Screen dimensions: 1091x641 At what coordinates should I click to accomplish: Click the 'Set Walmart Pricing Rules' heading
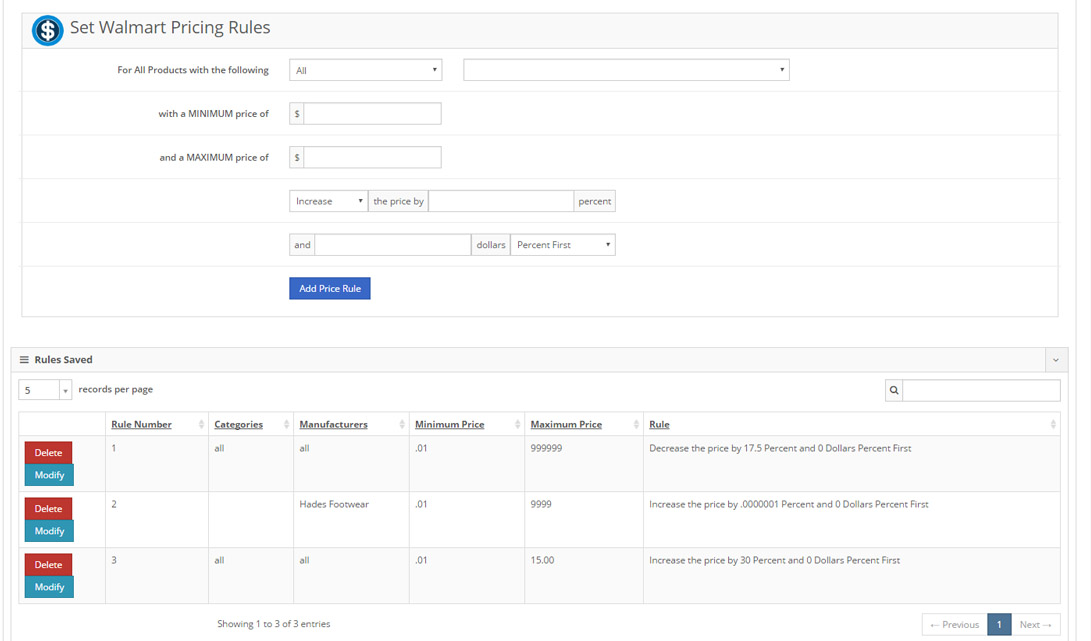tap(170, 28)
